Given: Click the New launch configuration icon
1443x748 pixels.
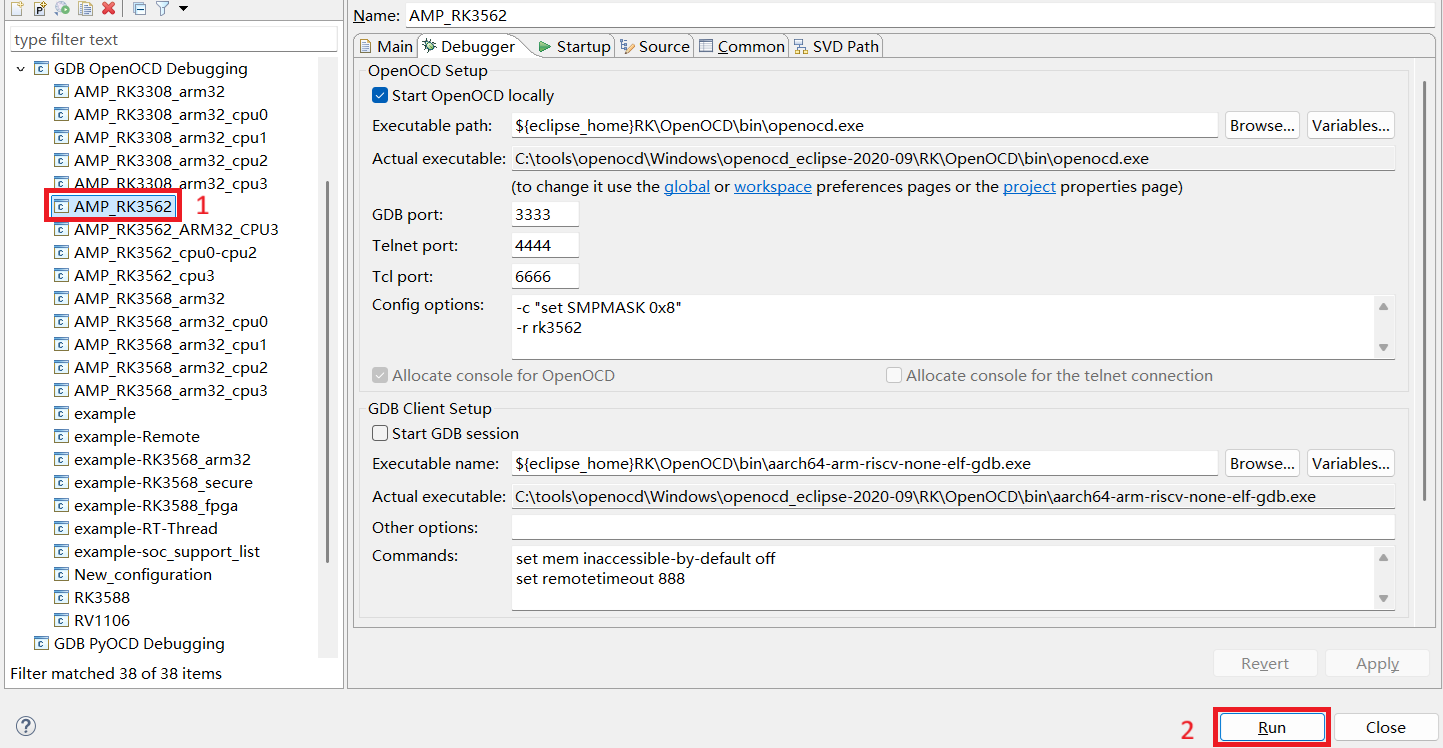Looking at the screenshot, I should (x=16, y=9).
